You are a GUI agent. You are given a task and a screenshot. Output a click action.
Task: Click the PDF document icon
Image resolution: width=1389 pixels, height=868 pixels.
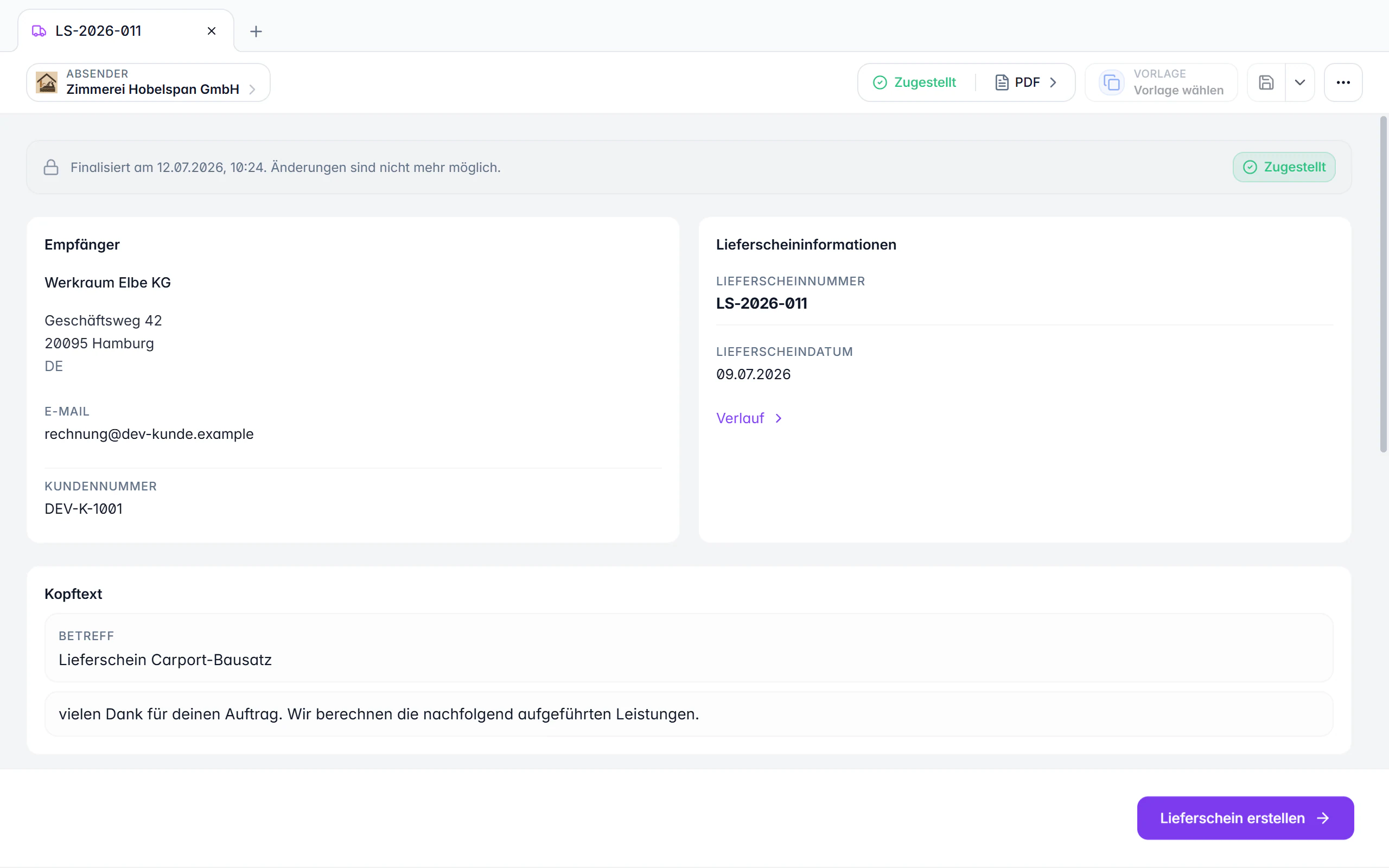1002,82
